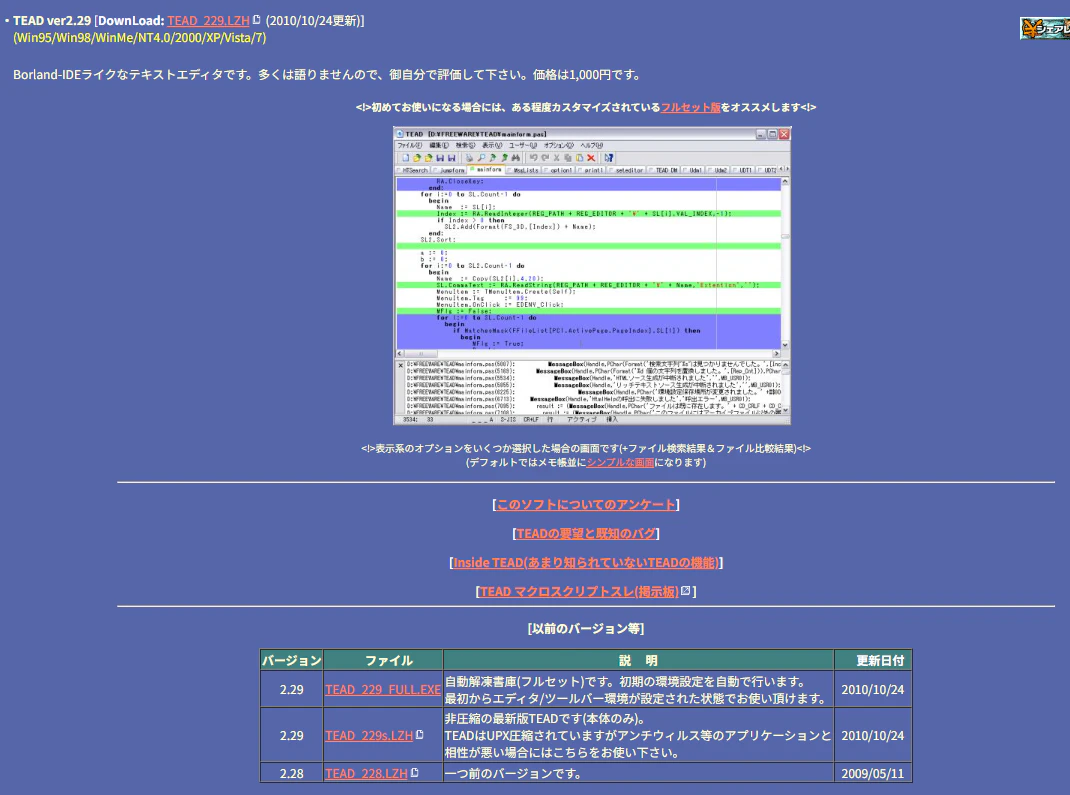Open TEADの要望と既知のバグ link
The height and width of the screenshot is (795, 1070).
(x=585, y=534)
